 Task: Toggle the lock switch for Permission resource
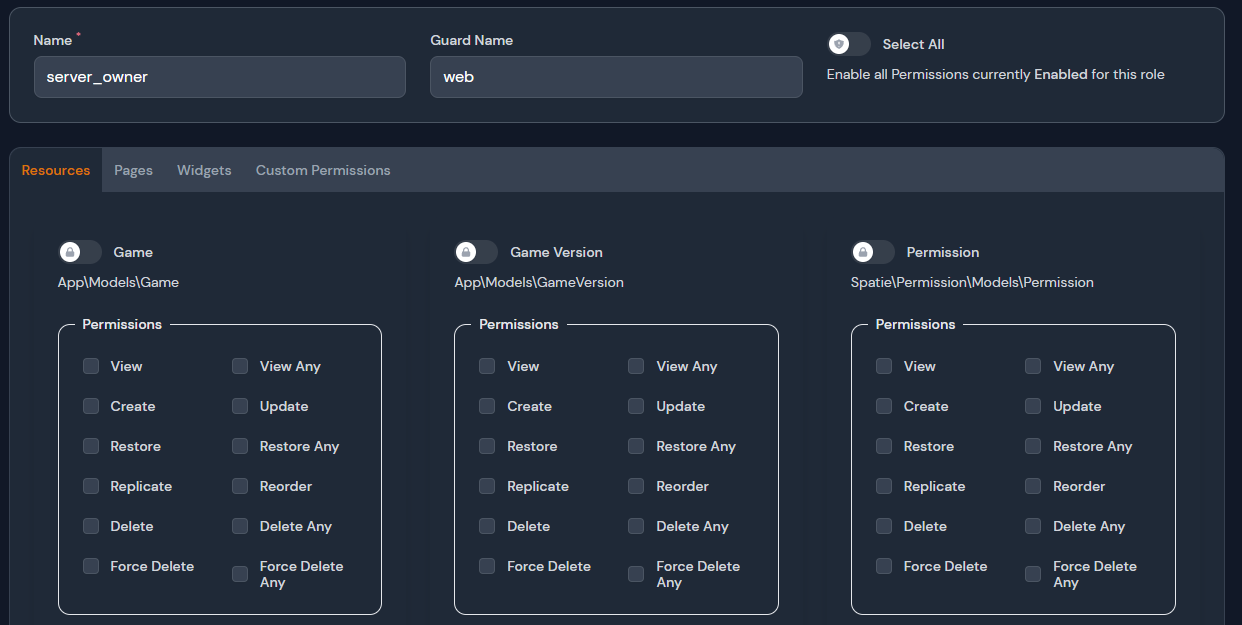[873, 252]
